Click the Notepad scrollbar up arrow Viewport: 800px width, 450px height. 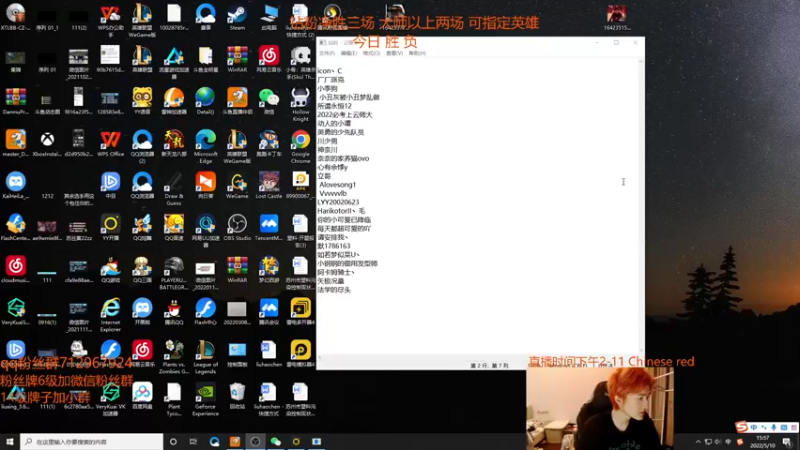(x=641, y=61)
